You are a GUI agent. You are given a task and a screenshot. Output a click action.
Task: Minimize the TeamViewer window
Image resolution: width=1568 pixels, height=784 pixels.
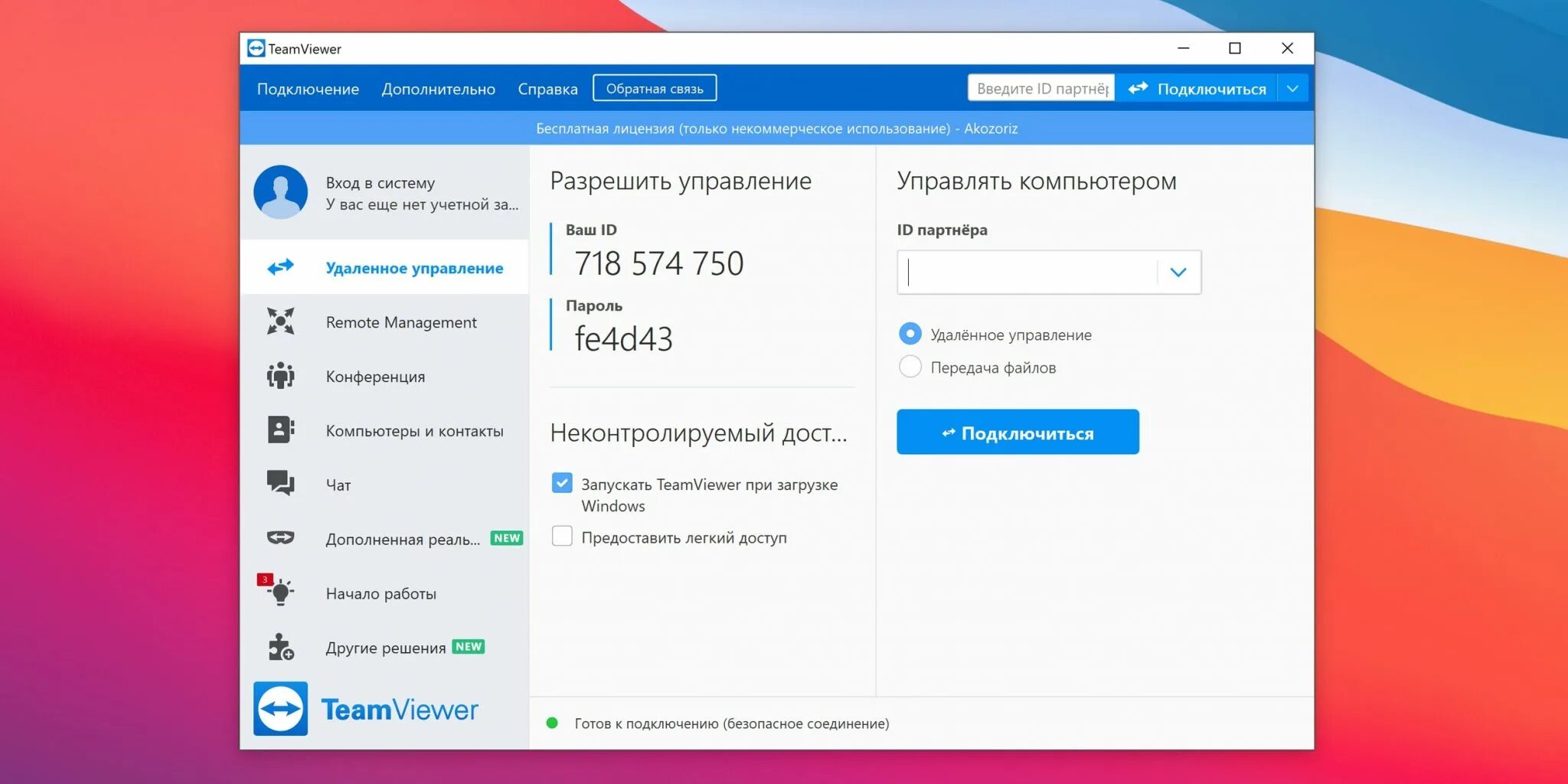(1183, 48)
